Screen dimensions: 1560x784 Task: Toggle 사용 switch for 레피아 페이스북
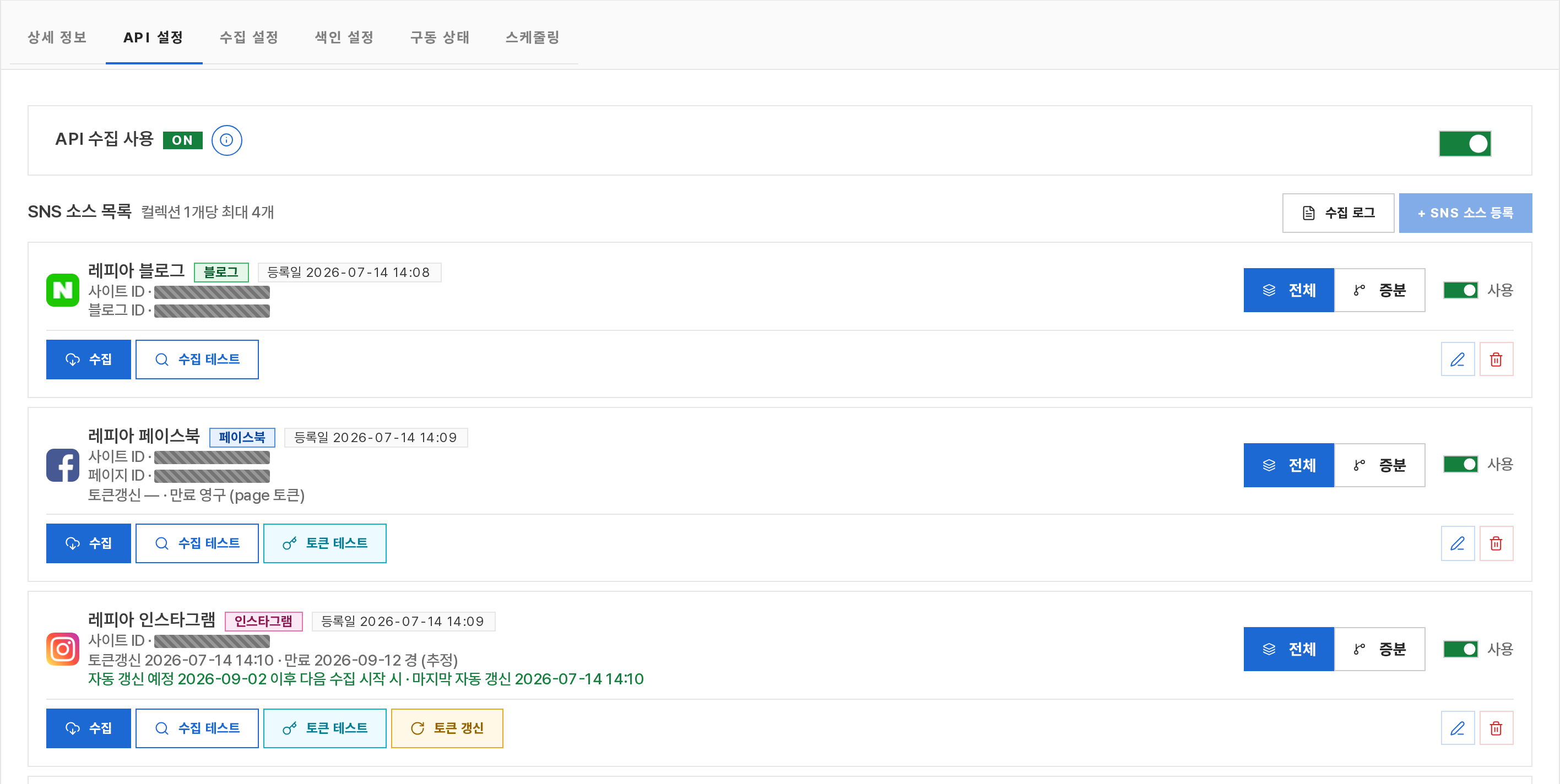point(1460,464)
